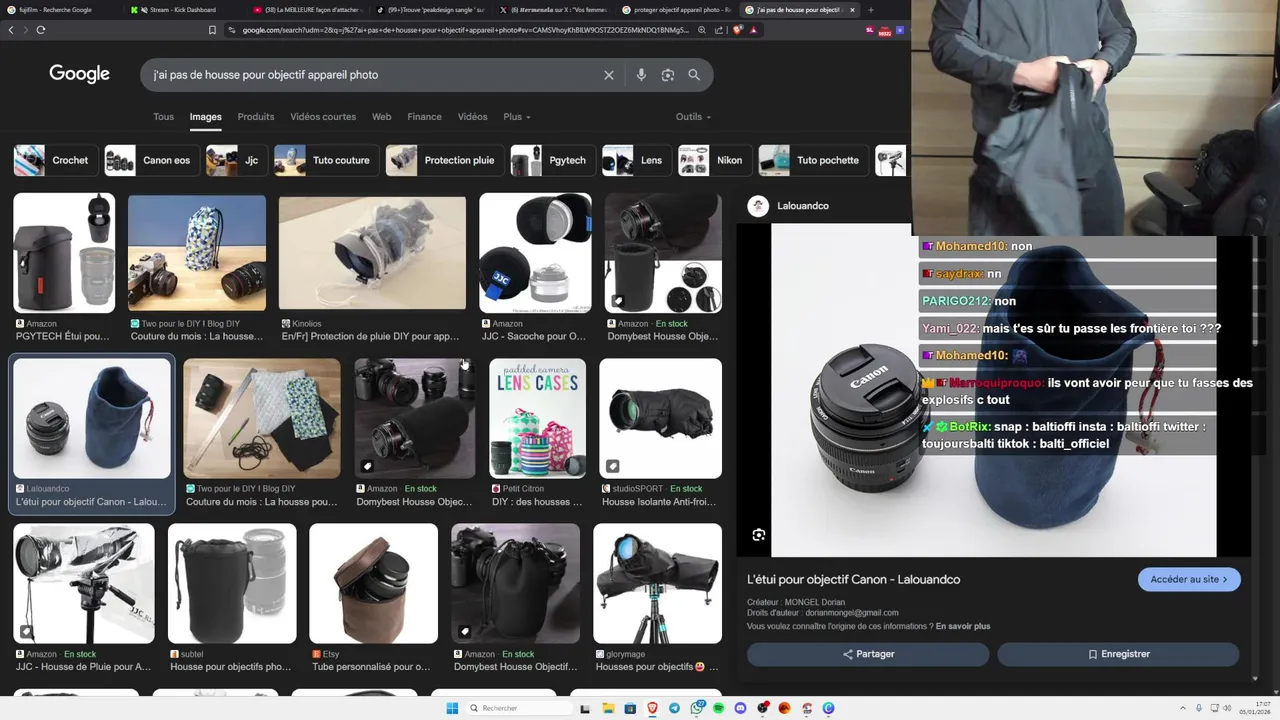1280x720 pixels.
Task: Switch to the Stream - Kick Dashboard tab
Action: coord(183,10)
